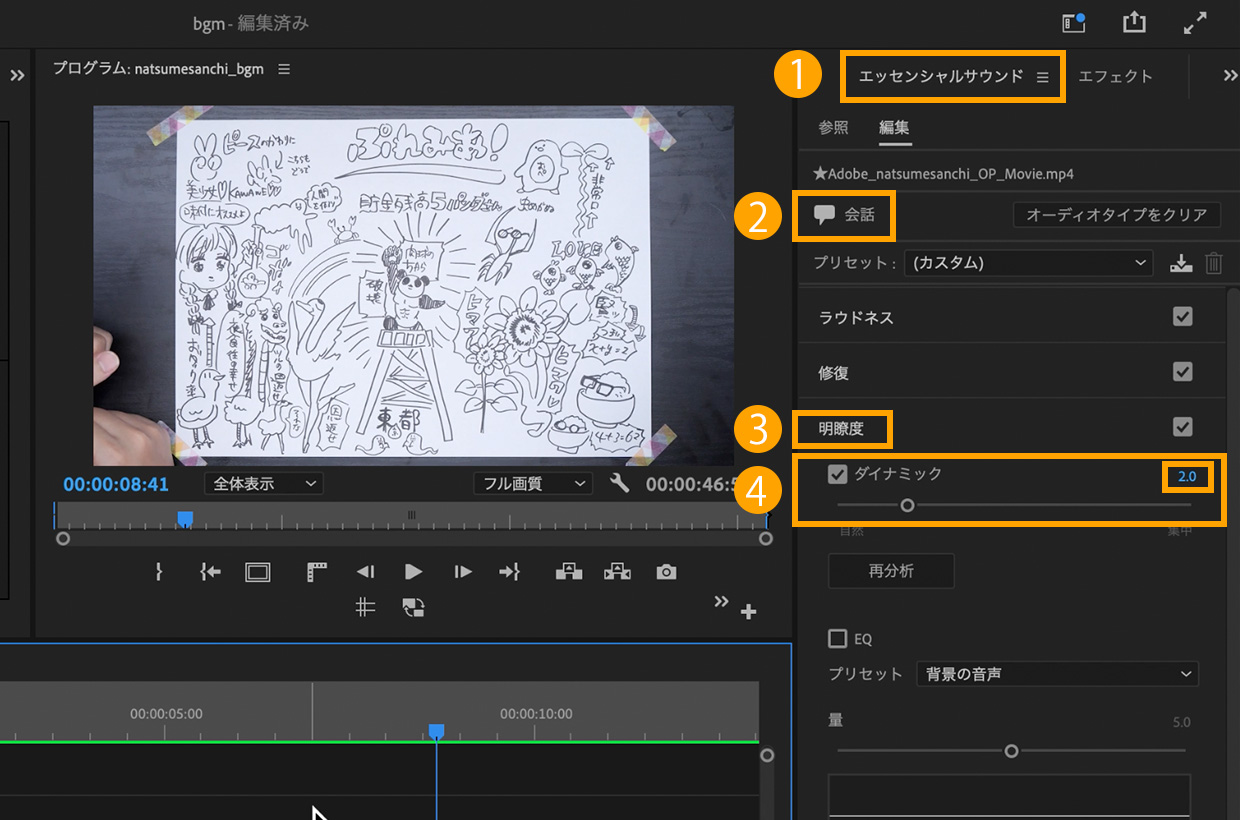Click the speech bubble icon beside 会話
This screenshot has height=820, width=1240.
pos(824,215)
